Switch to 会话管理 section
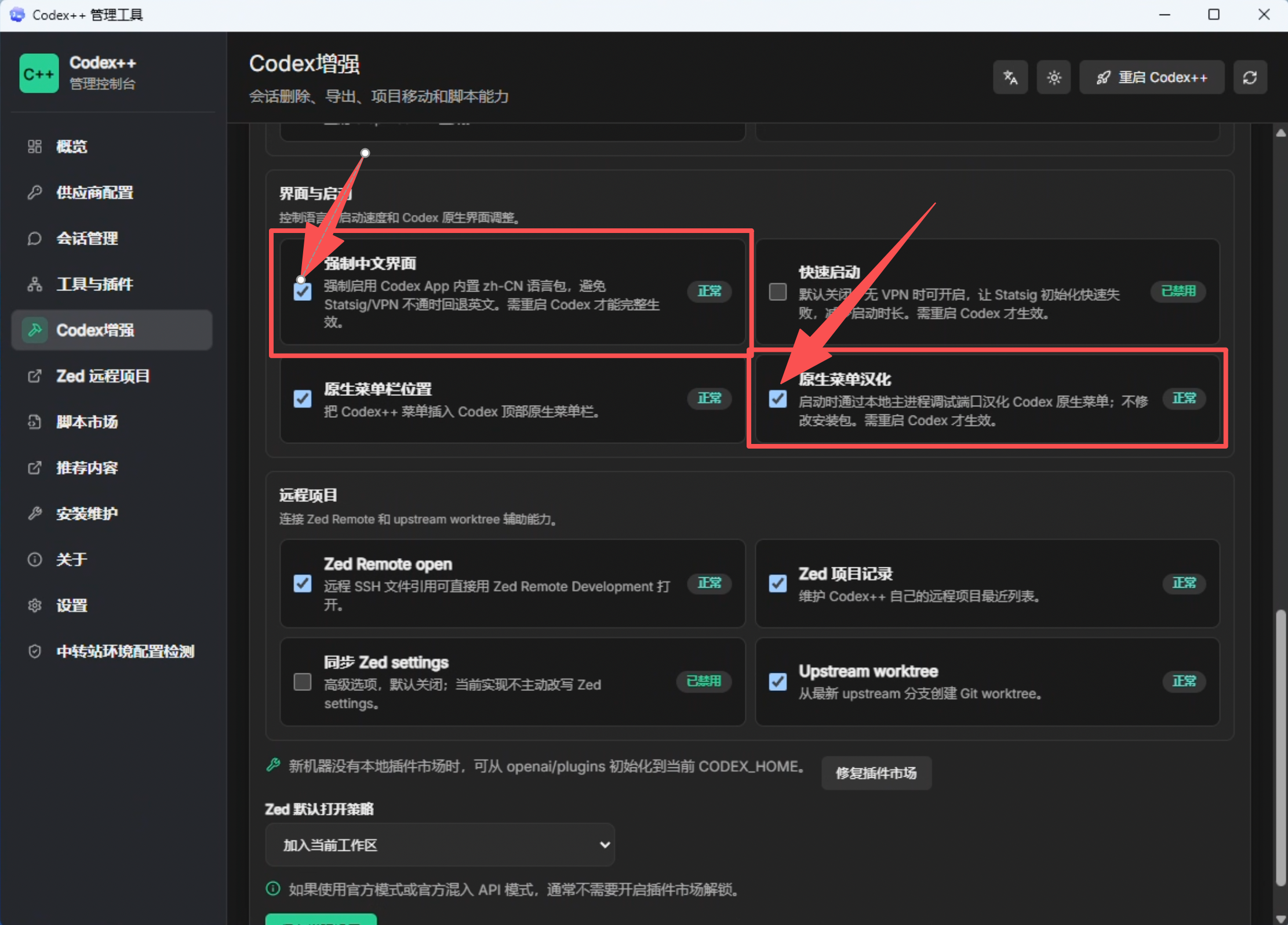1288x925 pixels. pyautogui.click(x=112, y=238)
